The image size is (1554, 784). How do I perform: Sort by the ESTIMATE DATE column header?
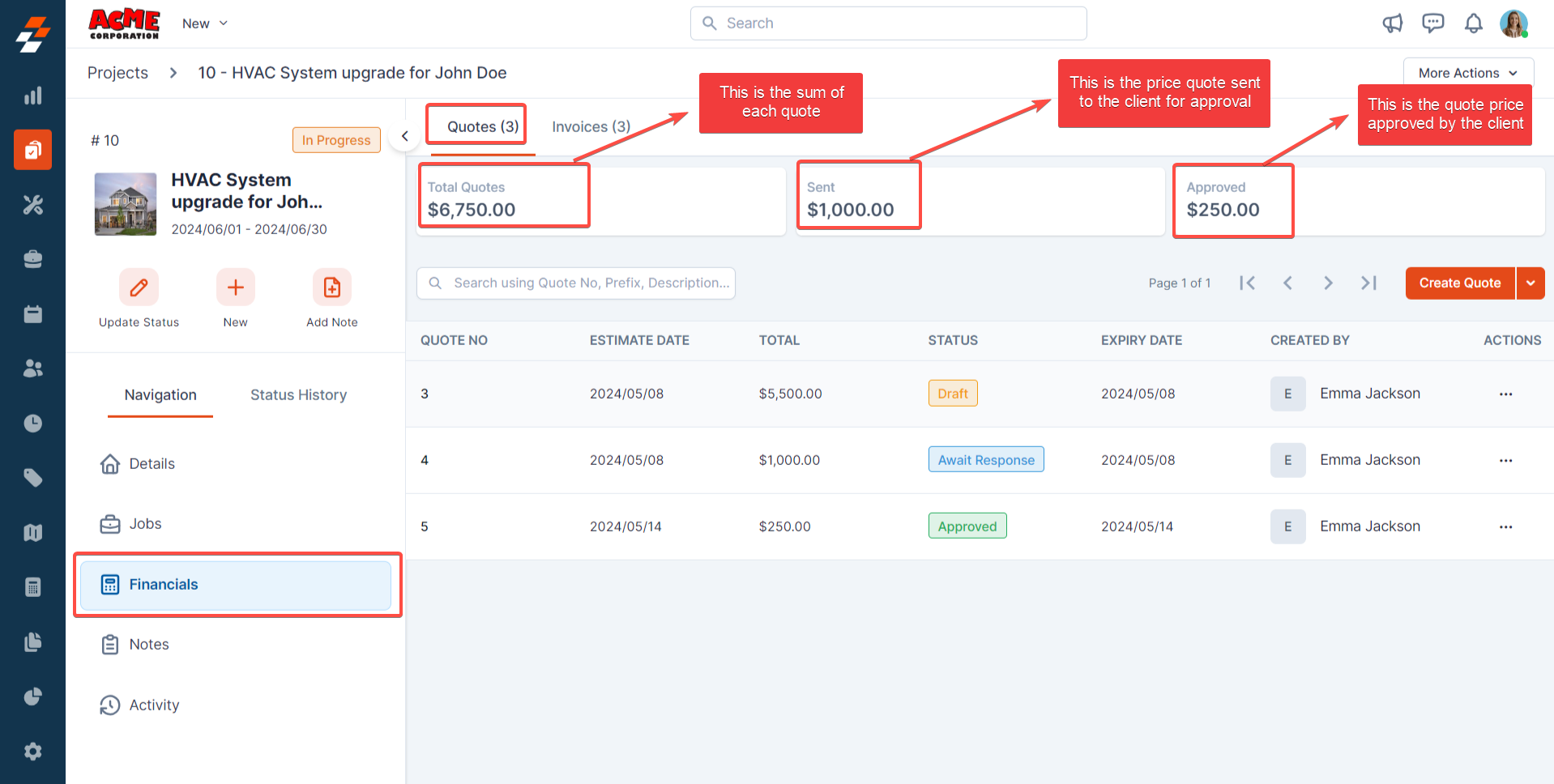(639, 340)
